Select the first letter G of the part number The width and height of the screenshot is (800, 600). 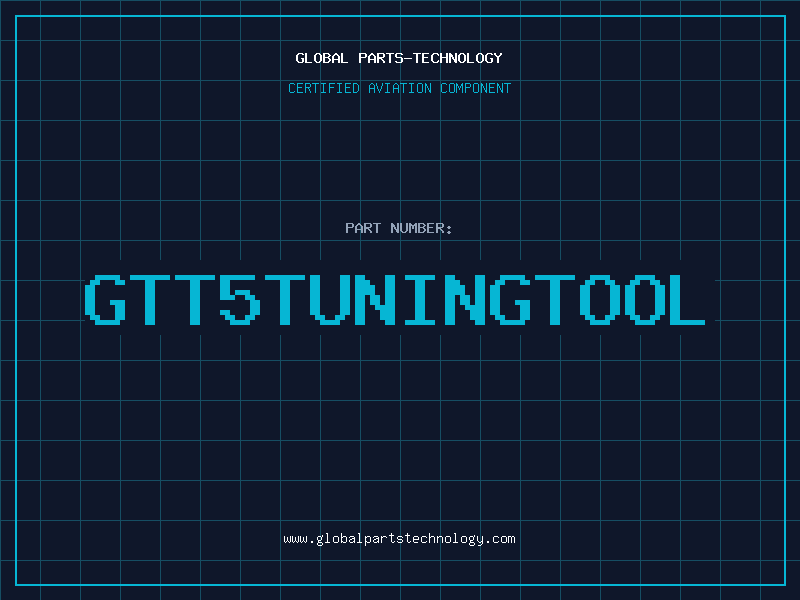click(106, 299)
